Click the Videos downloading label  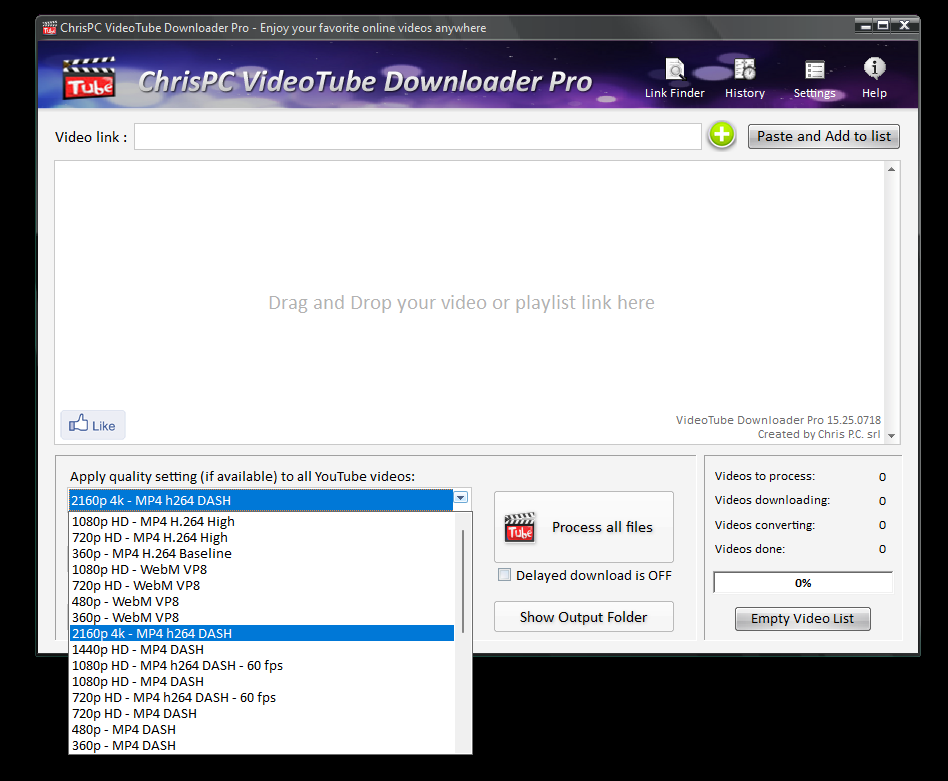point(772,500)
